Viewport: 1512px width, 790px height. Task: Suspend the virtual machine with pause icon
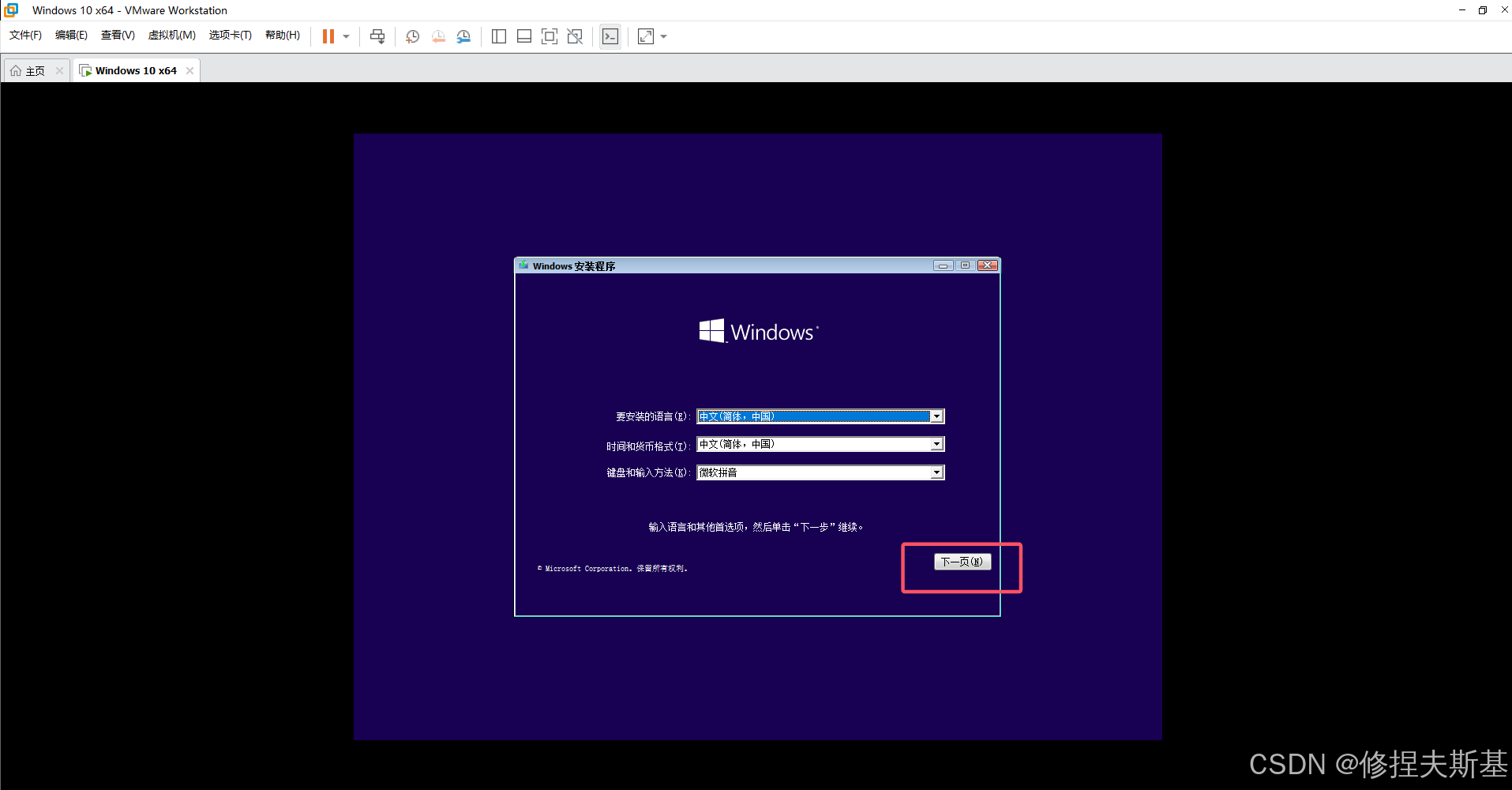(x=329, y=36)
